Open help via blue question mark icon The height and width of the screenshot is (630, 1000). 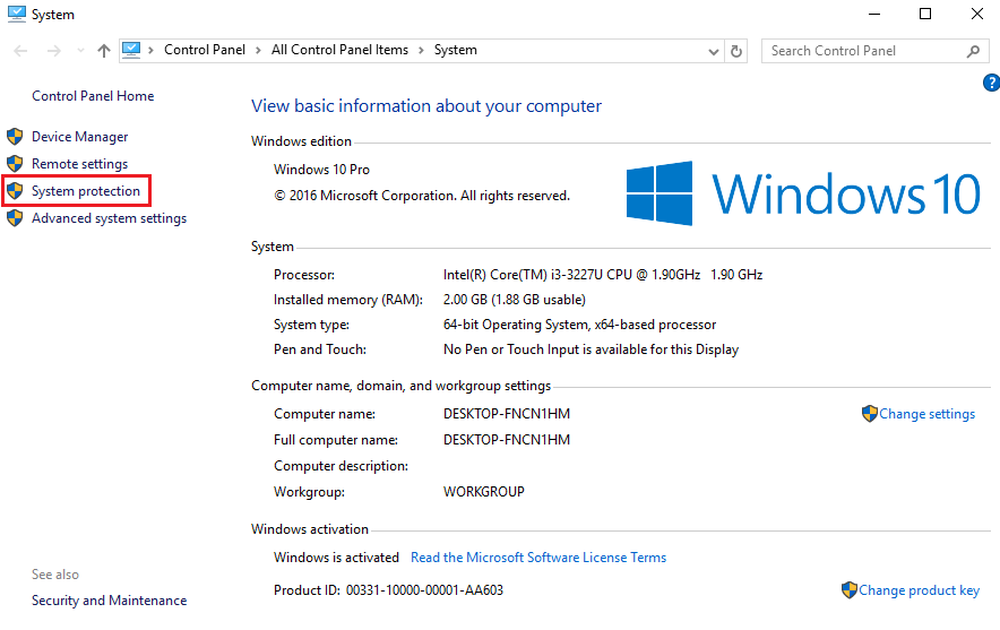tap(991, 83)
